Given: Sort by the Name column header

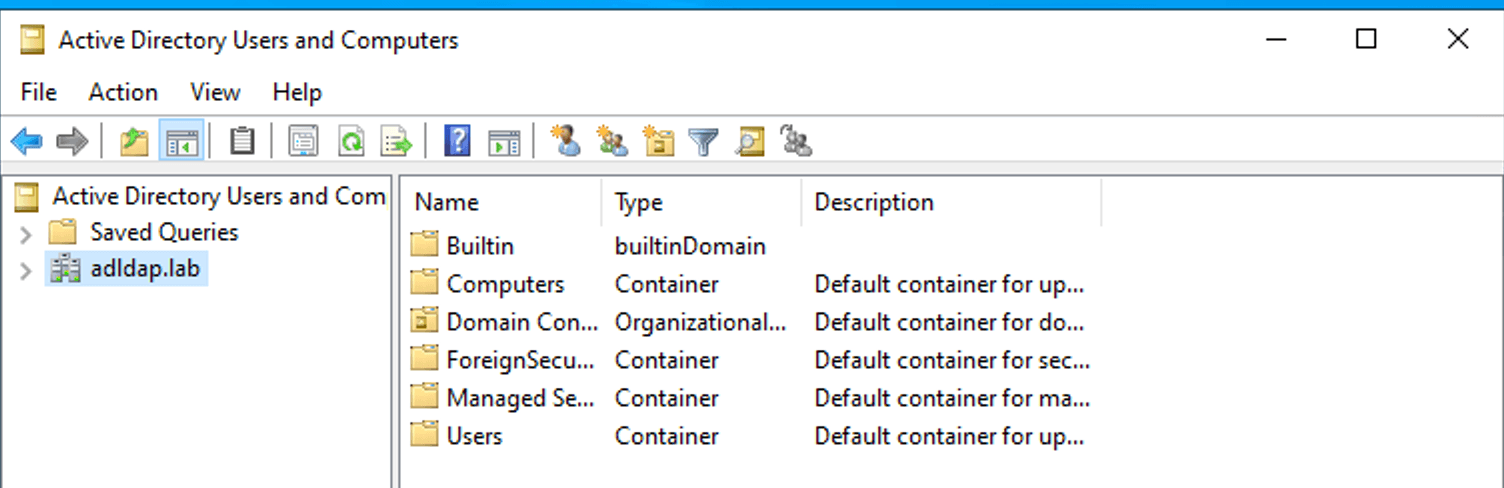Looking at the screenshot, I should coord(500,202).
